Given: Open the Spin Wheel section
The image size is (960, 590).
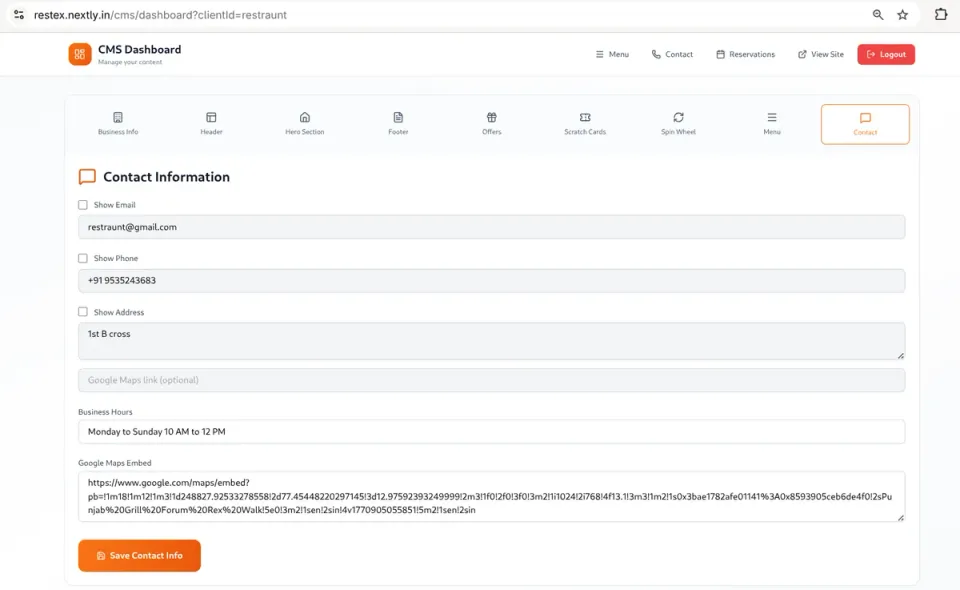Looking at the screenshot, I should point(678,122).
